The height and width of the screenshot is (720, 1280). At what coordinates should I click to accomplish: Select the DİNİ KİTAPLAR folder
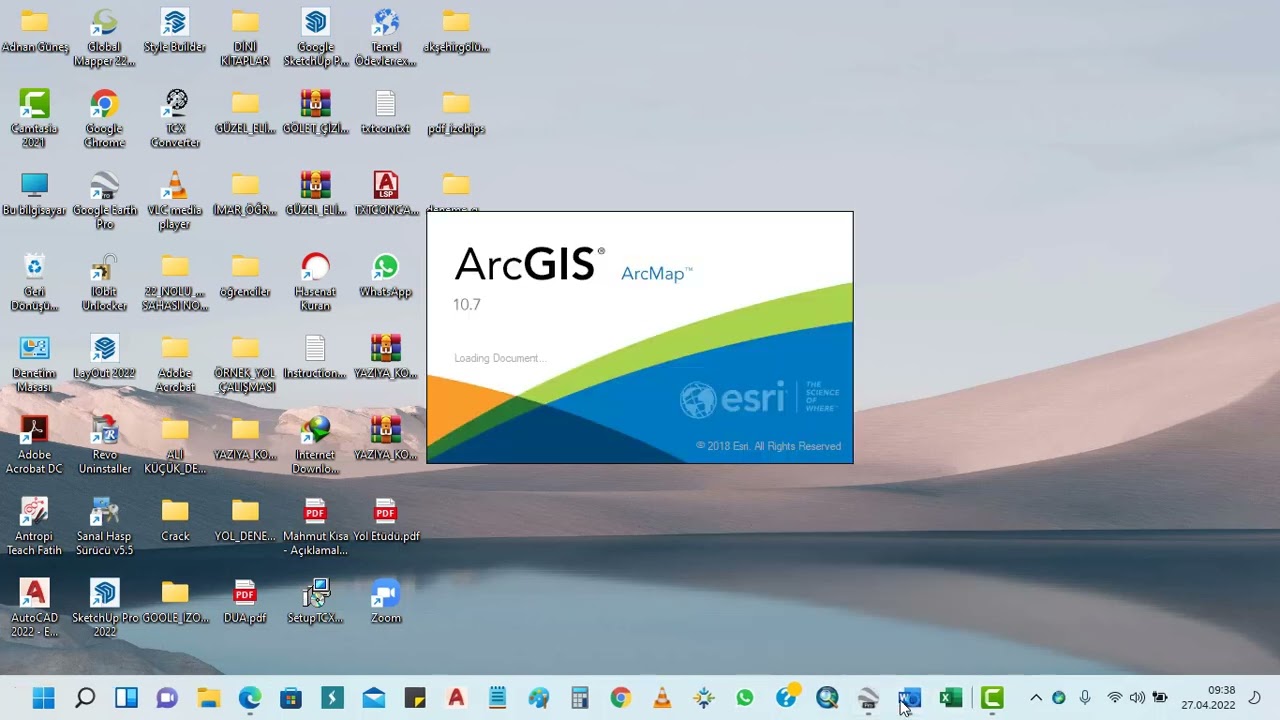(x=245, y=38)
